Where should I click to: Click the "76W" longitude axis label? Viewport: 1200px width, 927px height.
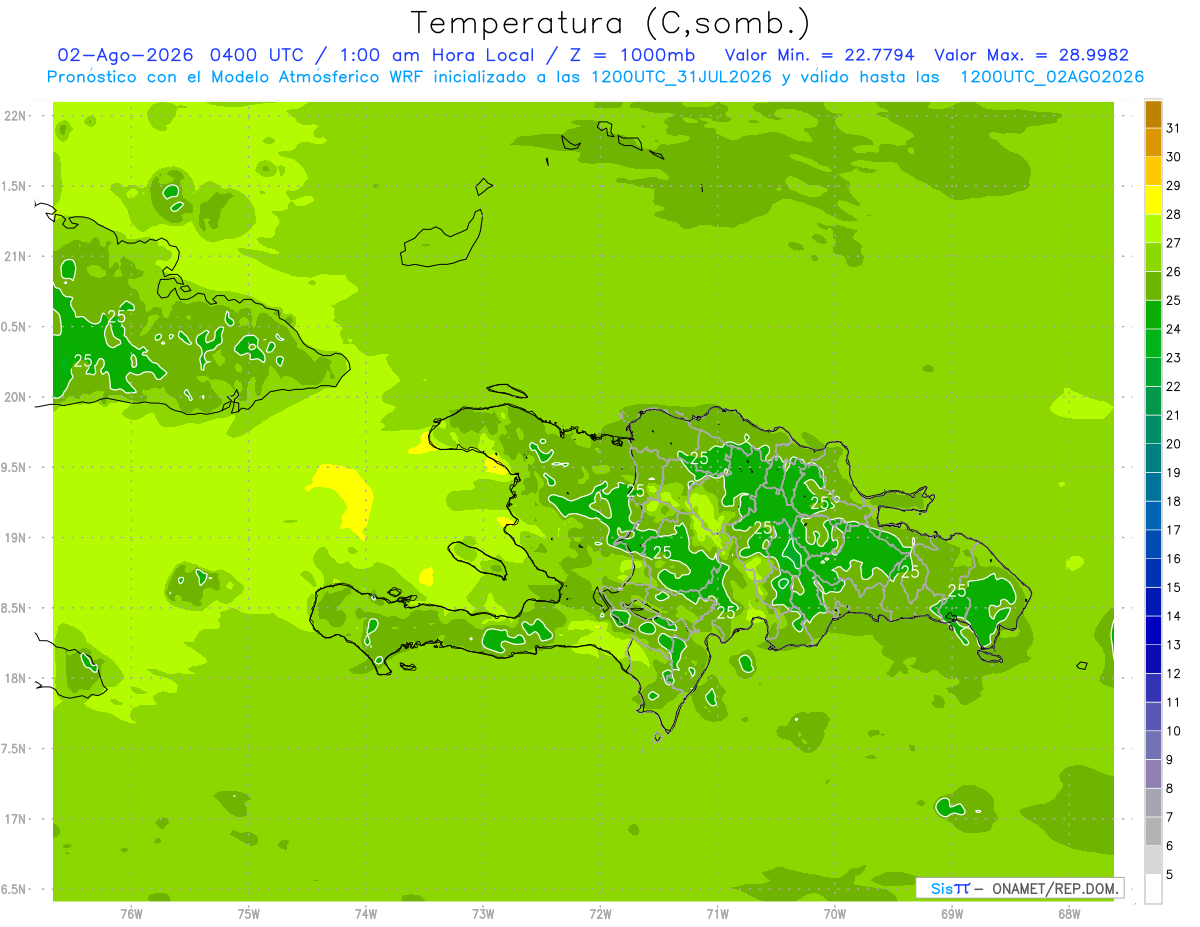coord(131,914)
